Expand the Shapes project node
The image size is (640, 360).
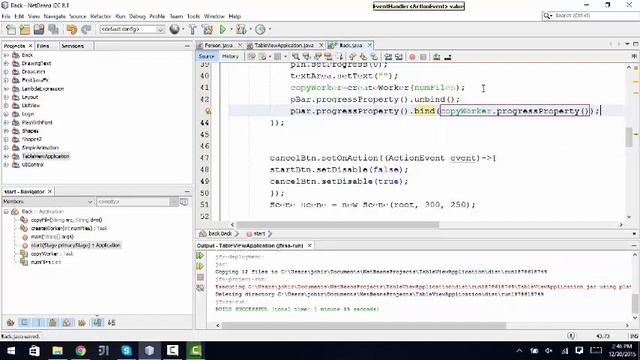point(6,131)
